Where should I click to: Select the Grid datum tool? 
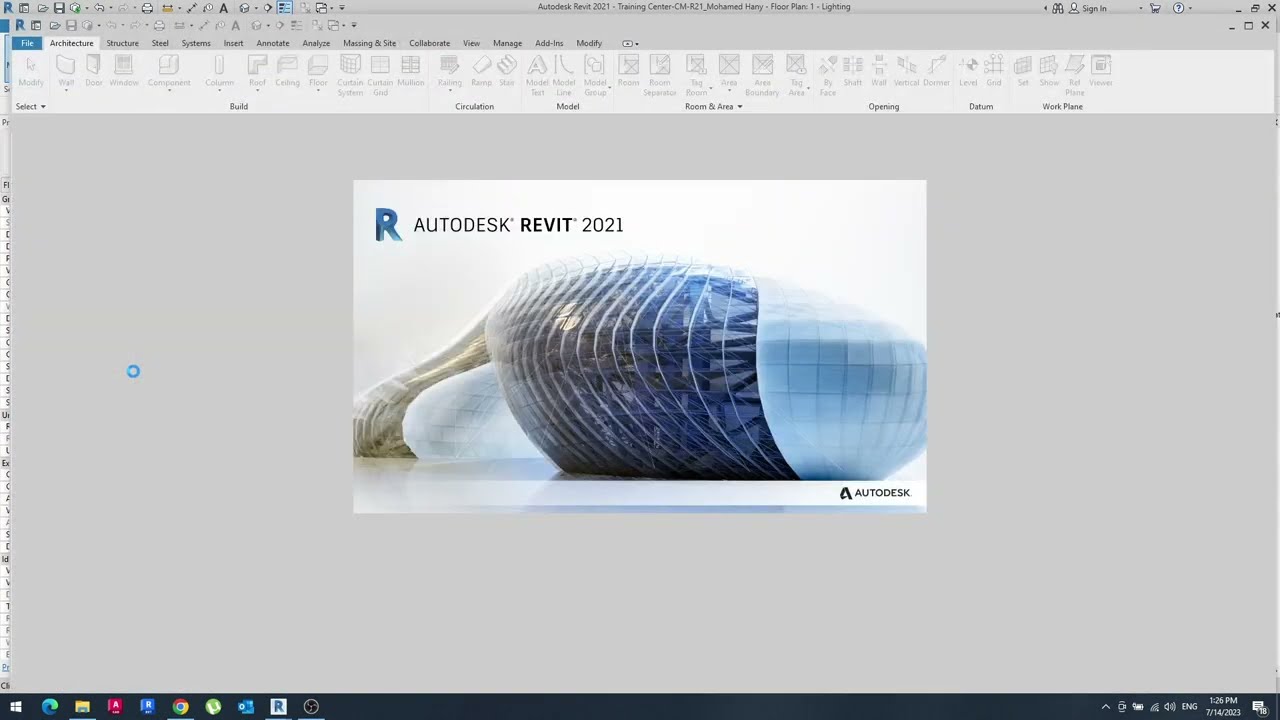(994, 71)
